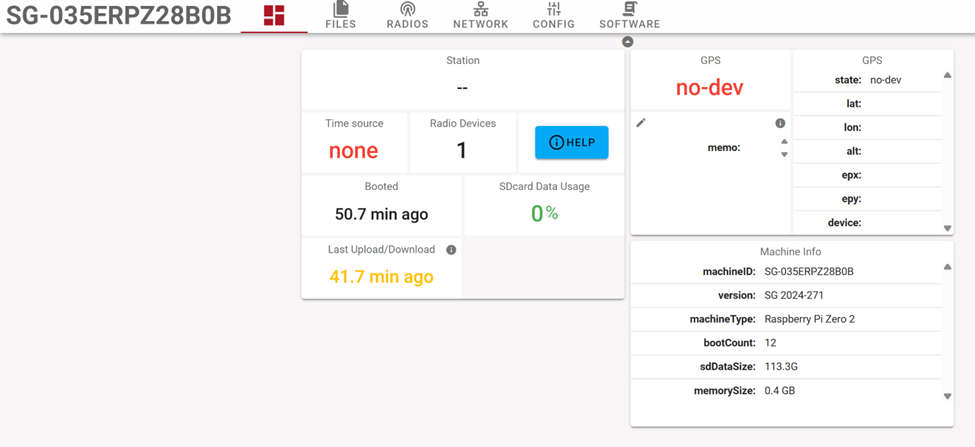This screenshot has width=975, height=447.
Task: Open the Software tab
Action: coord(629,15)
